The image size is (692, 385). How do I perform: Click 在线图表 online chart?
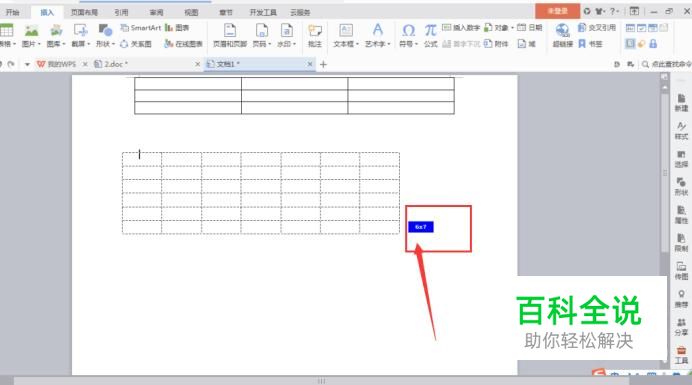point(183,44)
